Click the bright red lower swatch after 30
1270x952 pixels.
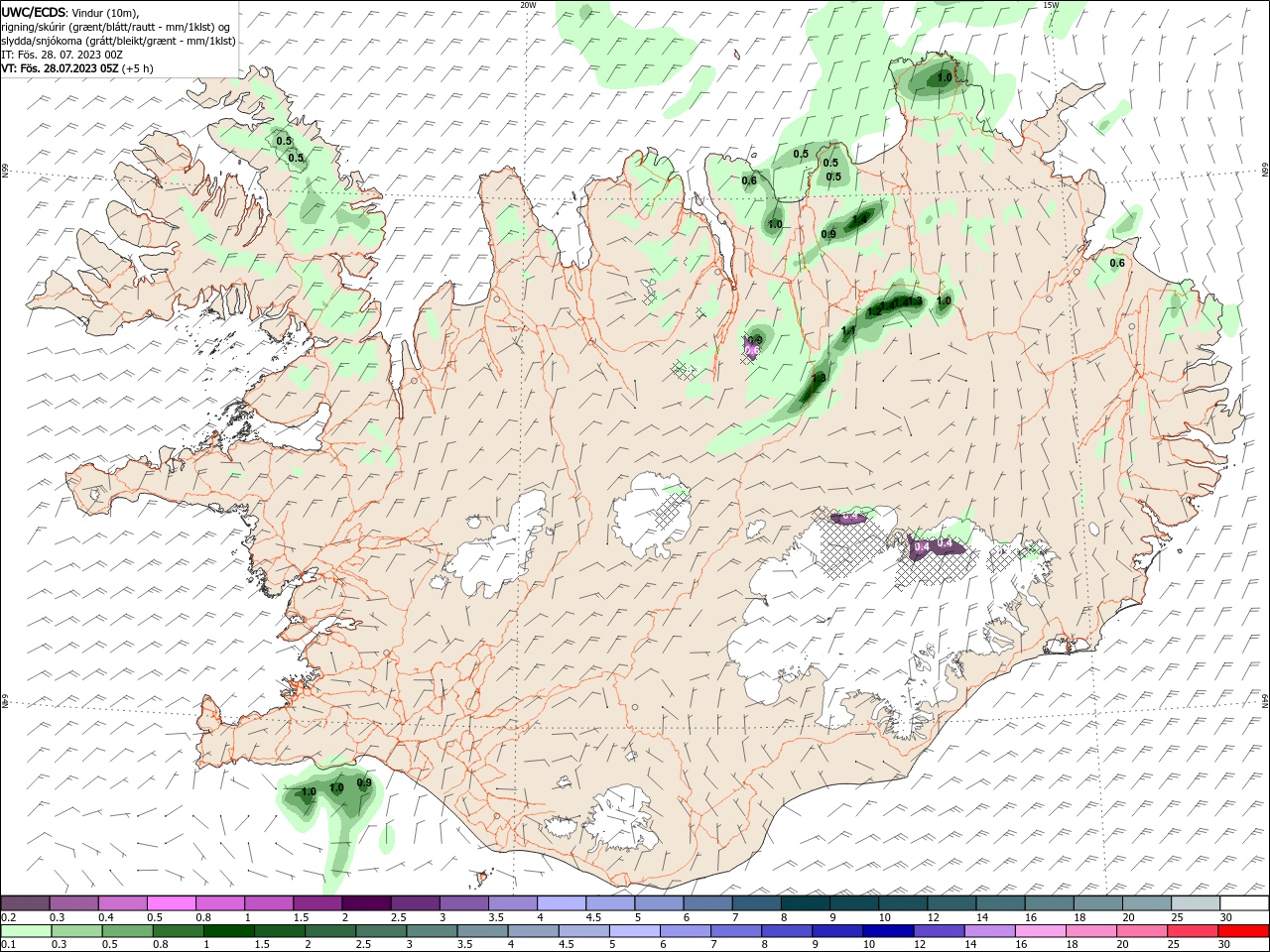tap(1242, 931)
